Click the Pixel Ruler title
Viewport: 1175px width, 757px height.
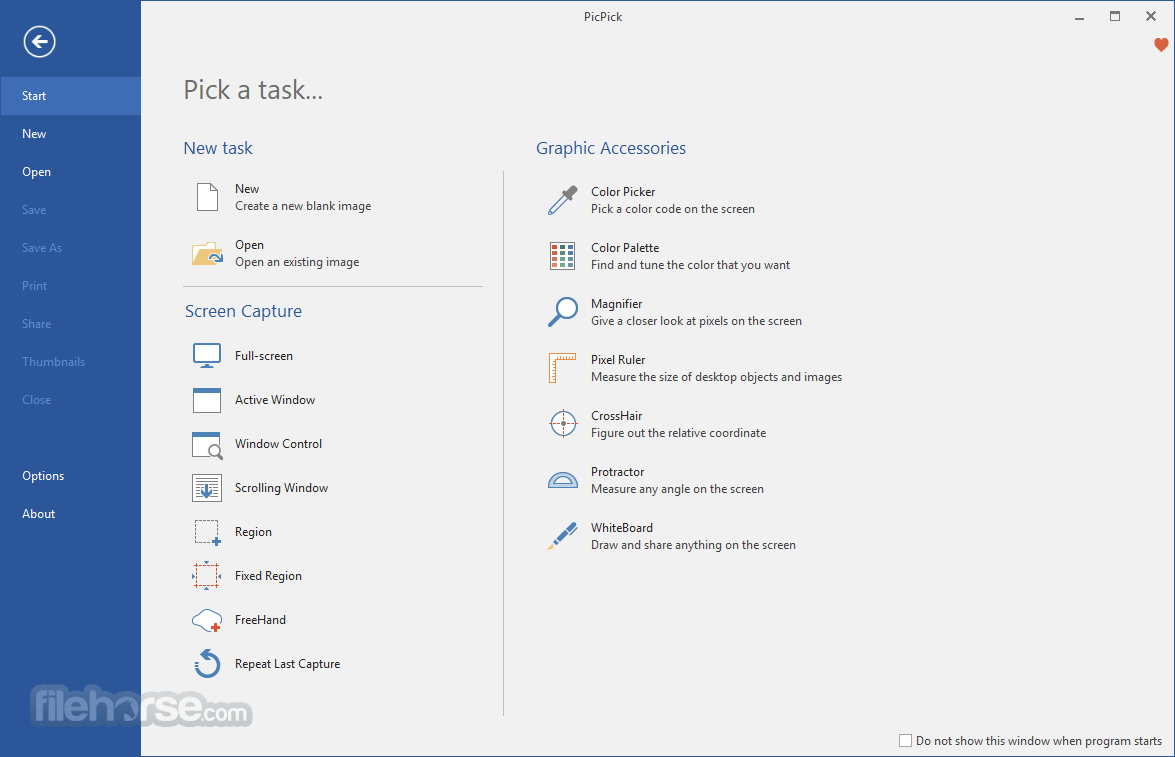click(617, 360)
